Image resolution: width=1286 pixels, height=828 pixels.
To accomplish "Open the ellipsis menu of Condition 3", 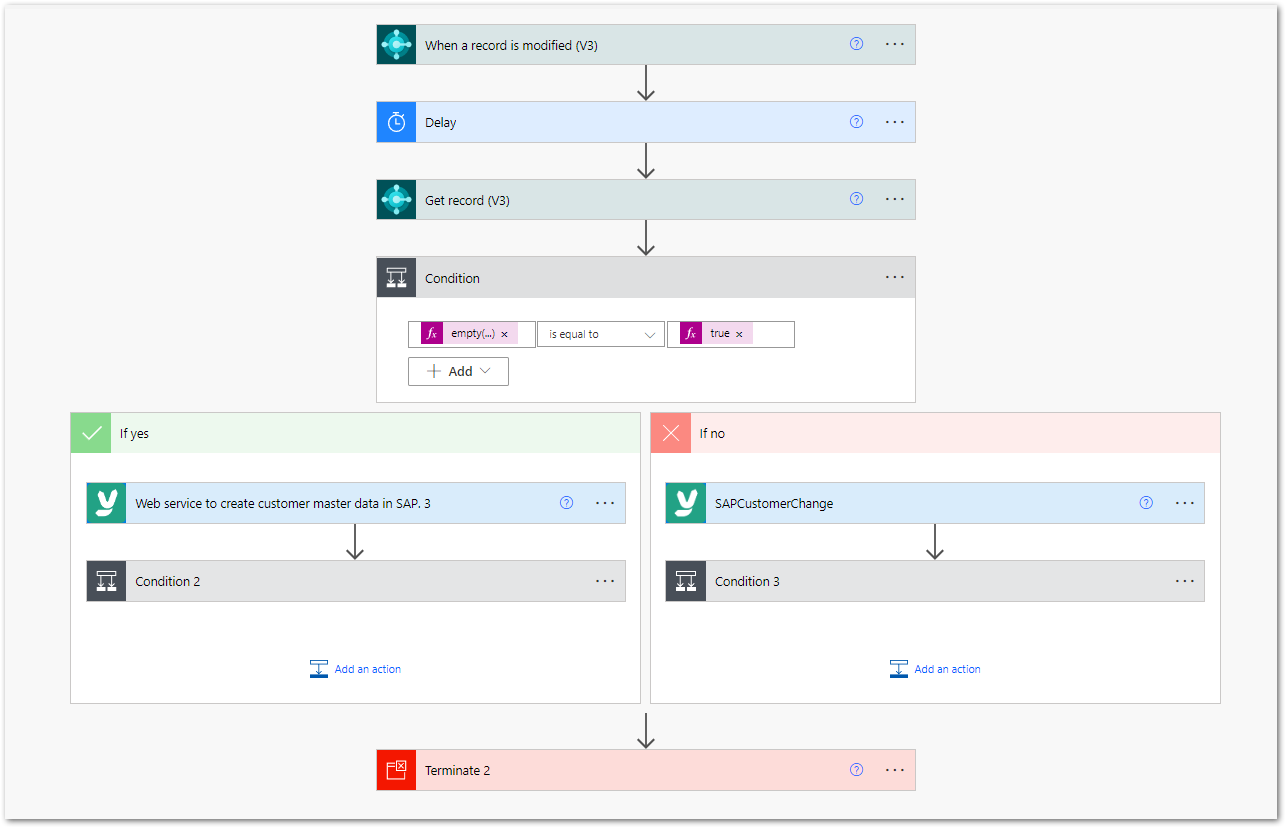I will (1185, 581).
